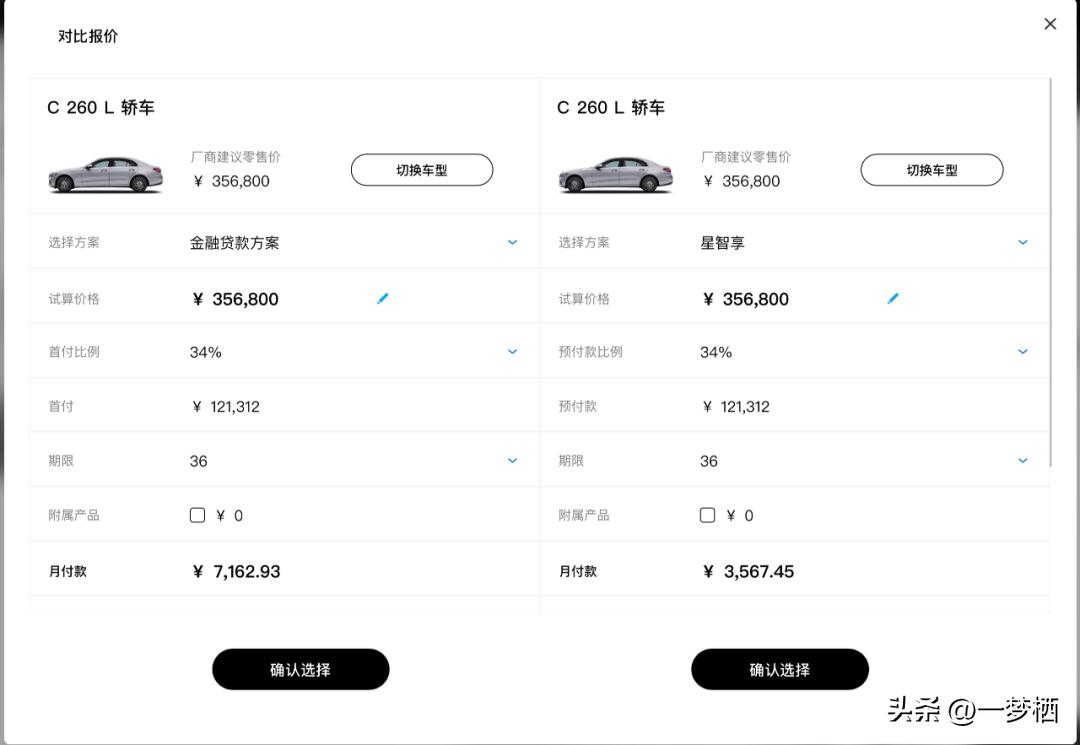Image resolution: width=1080 pixels, height=745 pixels.
Task: Click the pencil edit icon for right 试算价格
Action: tap(893, 297)
